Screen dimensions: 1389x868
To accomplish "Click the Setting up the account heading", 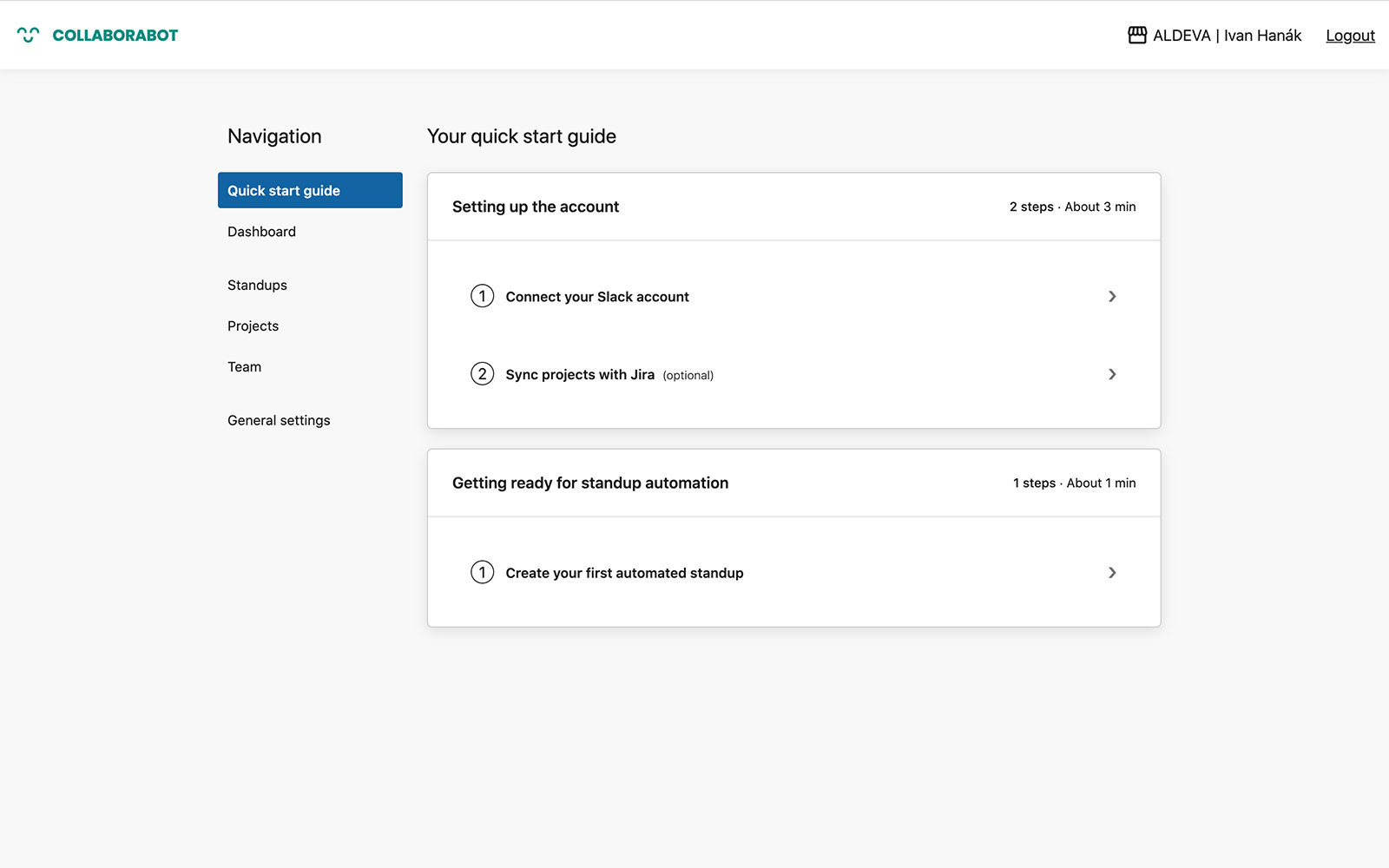I will click(536, 207).
